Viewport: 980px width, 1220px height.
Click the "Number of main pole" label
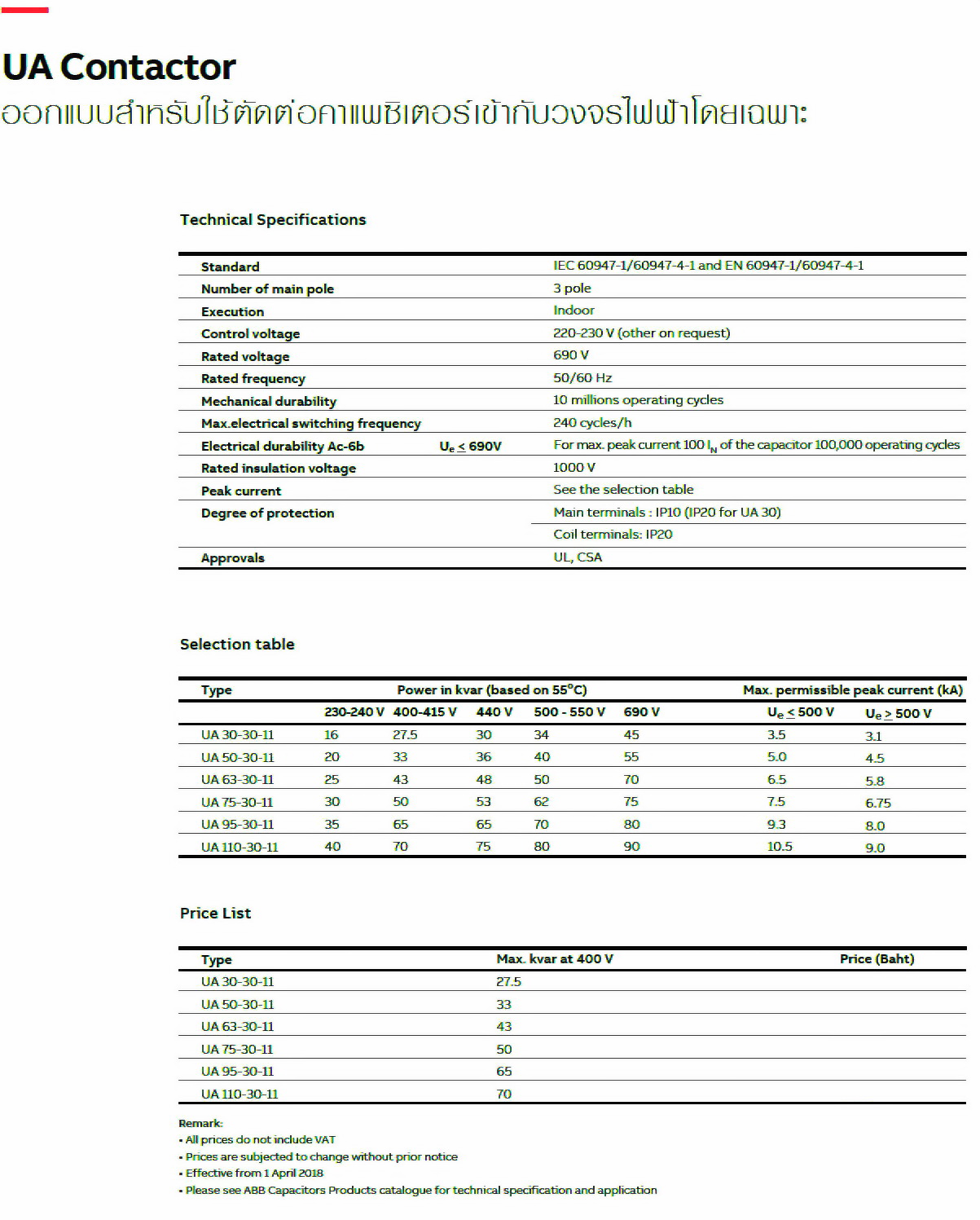[x=267, y=288]
